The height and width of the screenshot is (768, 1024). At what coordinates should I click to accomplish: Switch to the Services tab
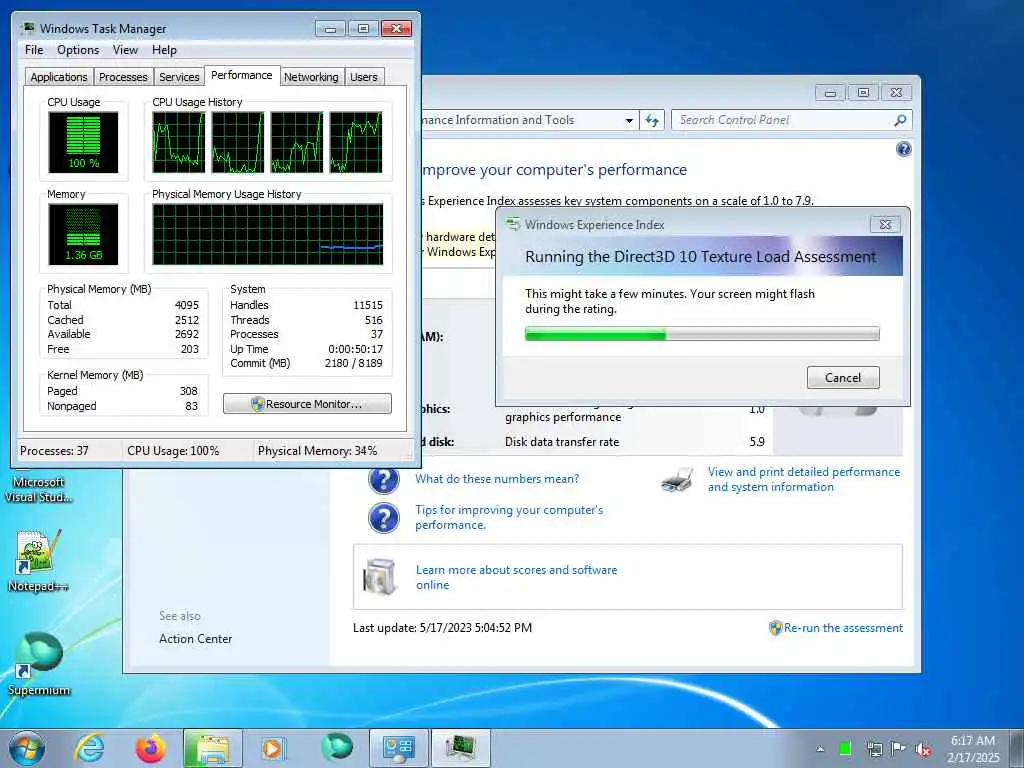pyautogui.click(x=179, y=77)
